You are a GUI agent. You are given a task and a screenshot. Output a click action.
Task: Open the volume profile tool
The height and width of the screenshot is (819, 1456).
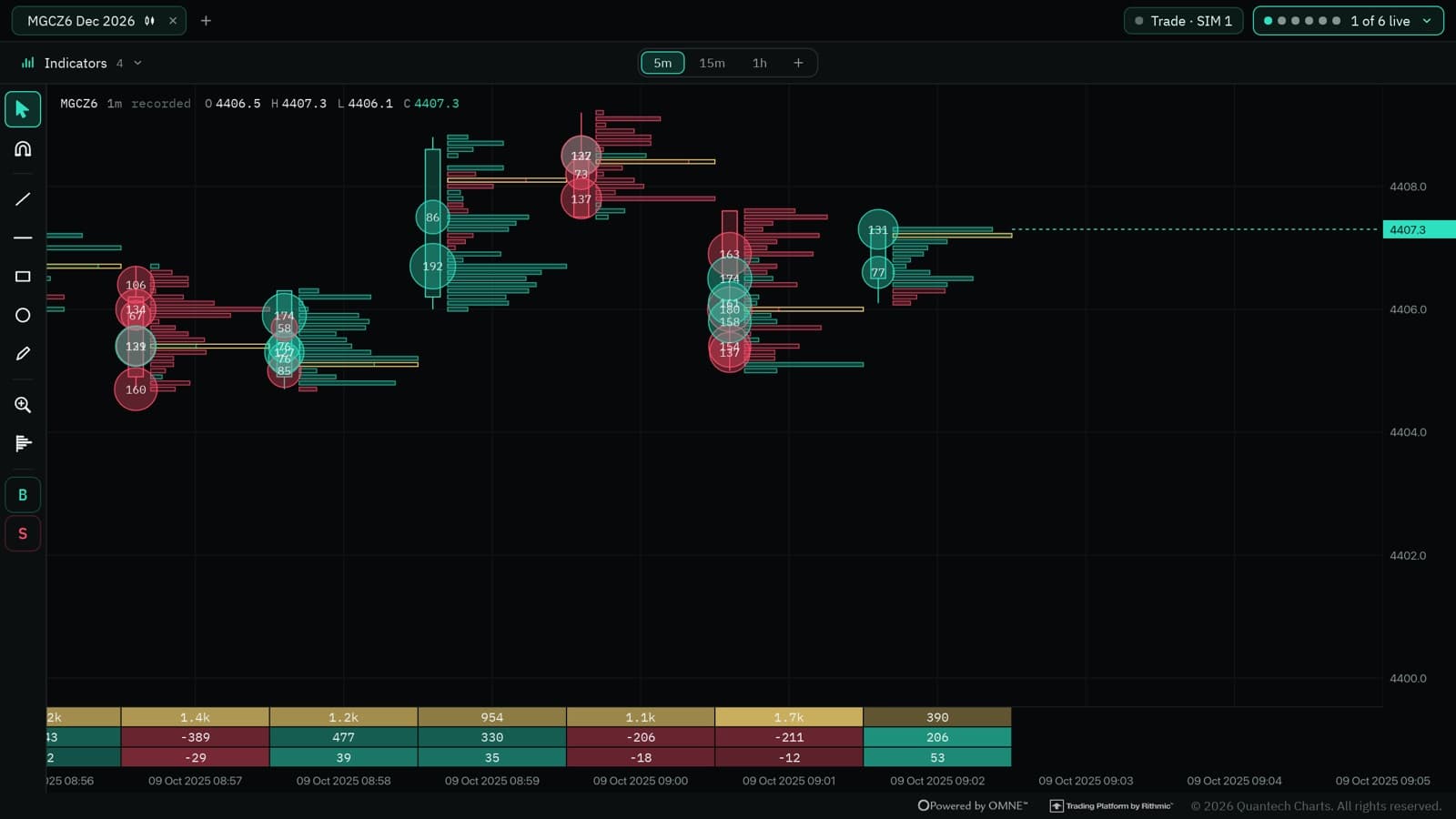23,443
